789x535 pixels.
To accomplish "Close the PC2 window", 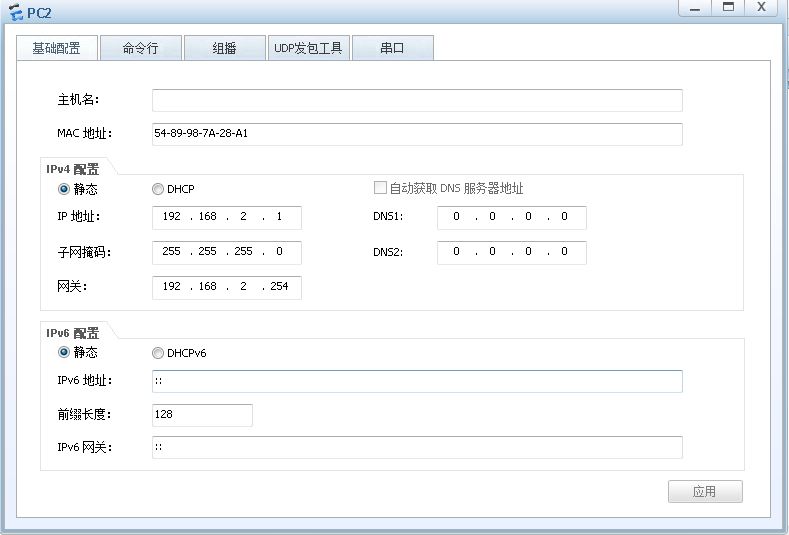I will pos(761,8).
